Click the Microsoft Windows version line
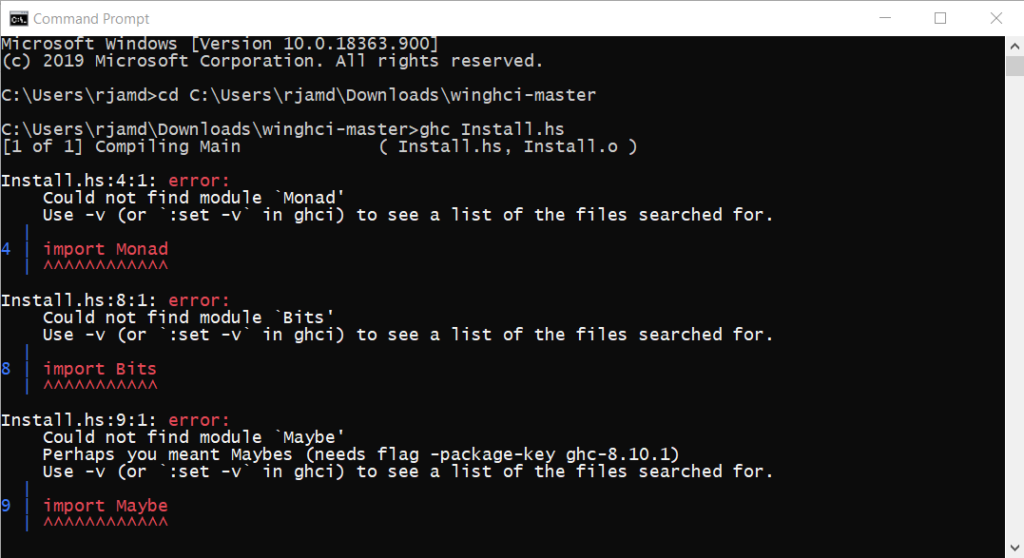 tap(219, 44)
